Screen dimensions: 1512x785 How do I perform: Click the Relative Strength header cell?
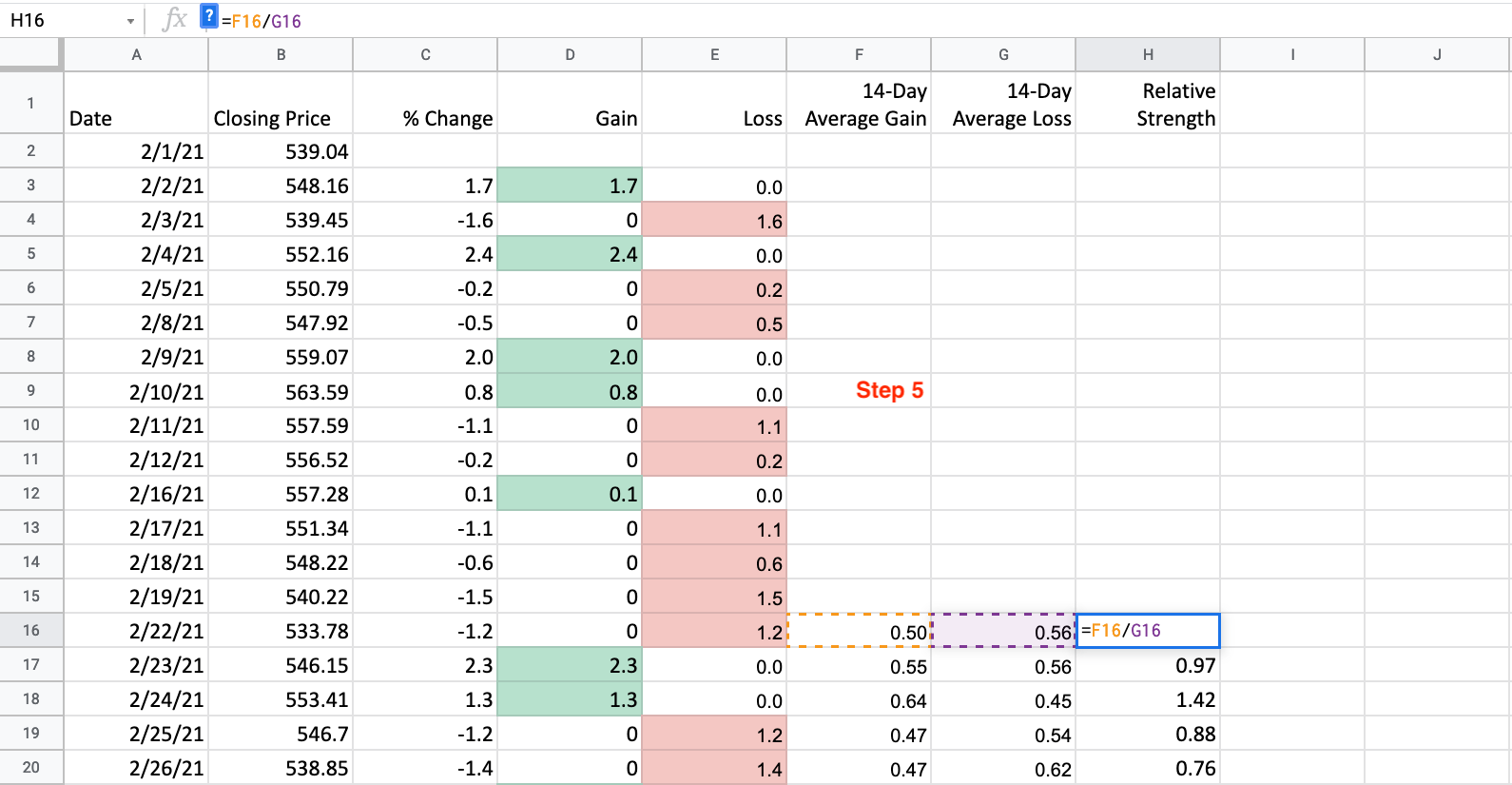coord(1148,103)
